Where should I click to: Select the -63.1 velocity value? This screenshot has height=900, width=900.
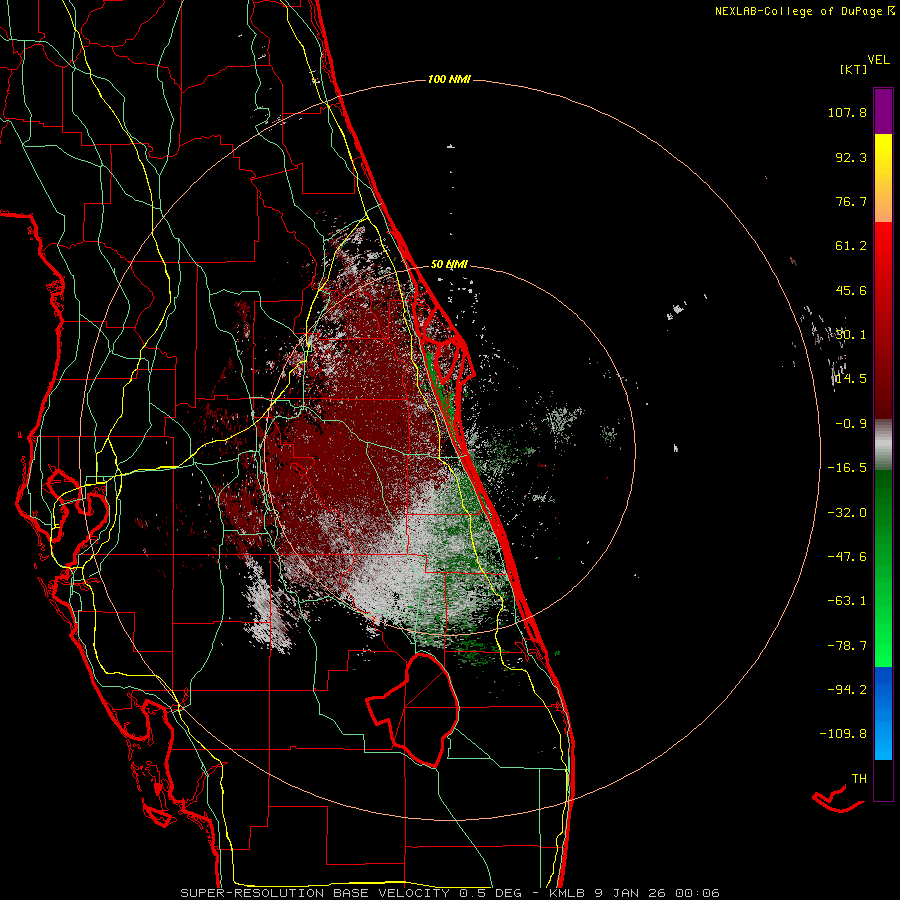click(x=847, y=601)
